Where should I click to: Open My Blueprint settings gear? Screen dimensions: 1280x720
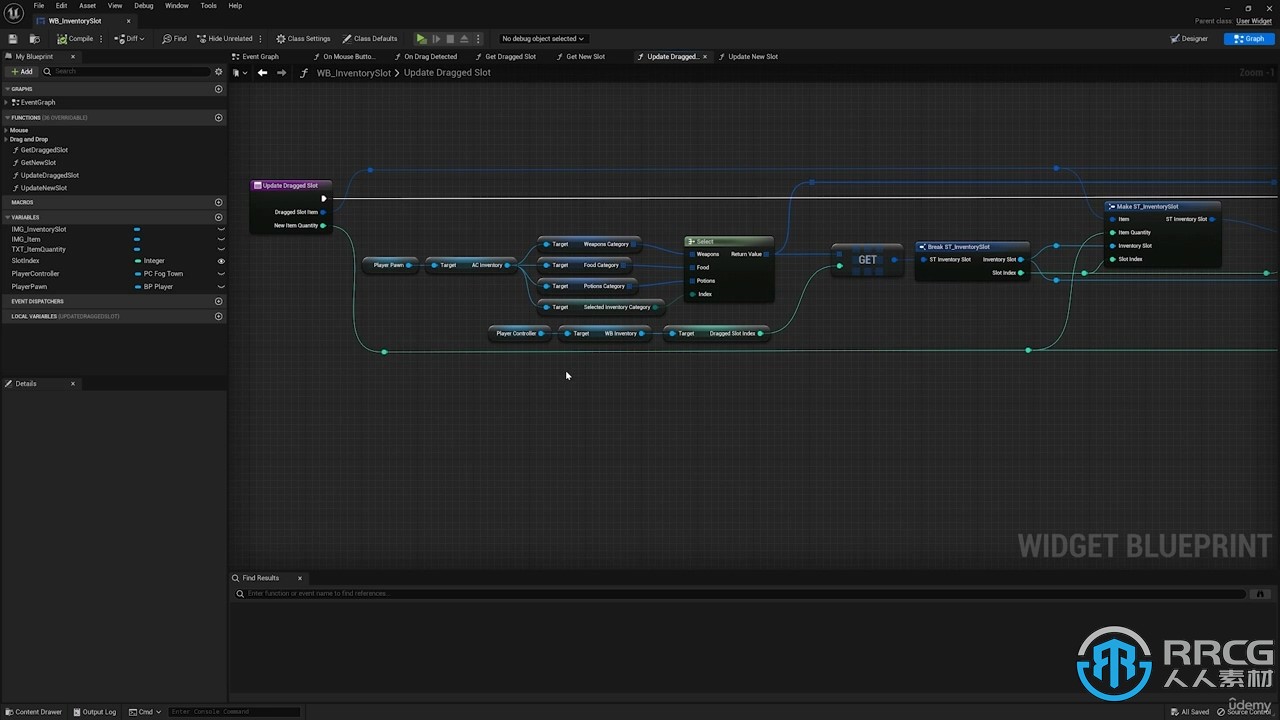(x=219, y=72)
